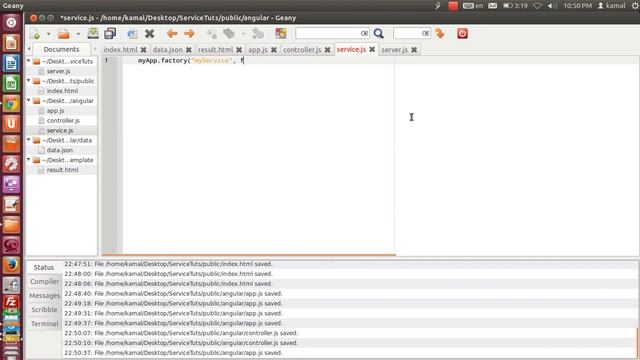
Task: Collapse the ~/Deskt...lar/data folder
Action: 29,140
